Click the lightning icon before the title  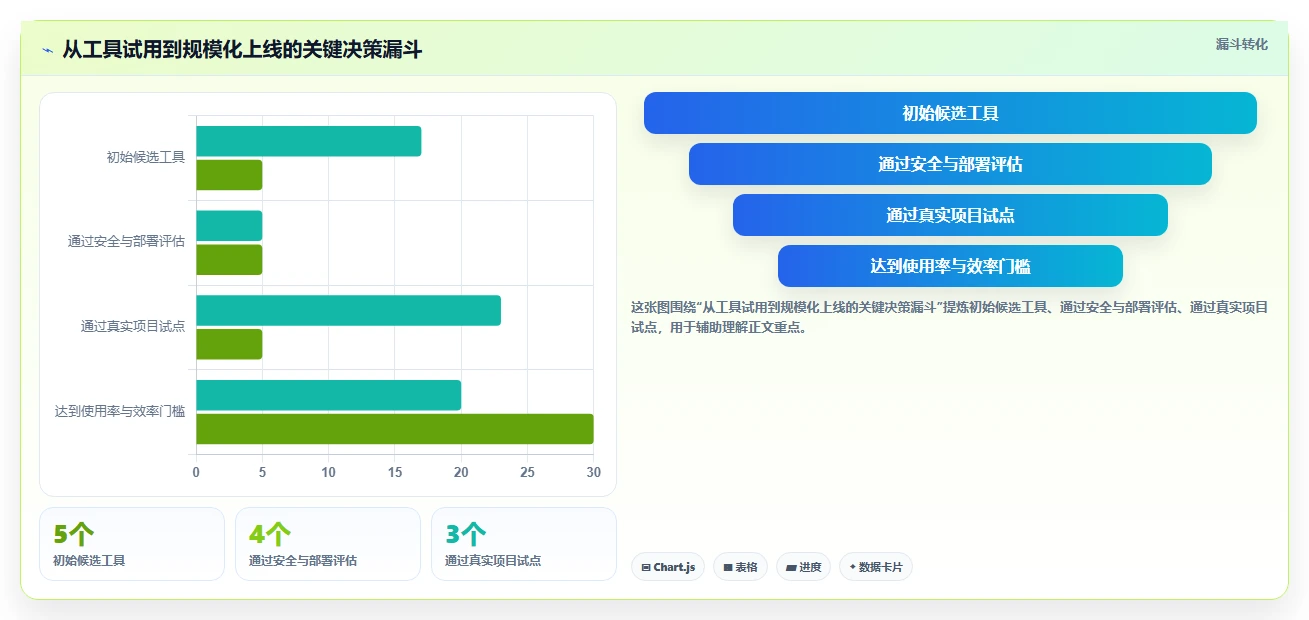click(48, 49)
